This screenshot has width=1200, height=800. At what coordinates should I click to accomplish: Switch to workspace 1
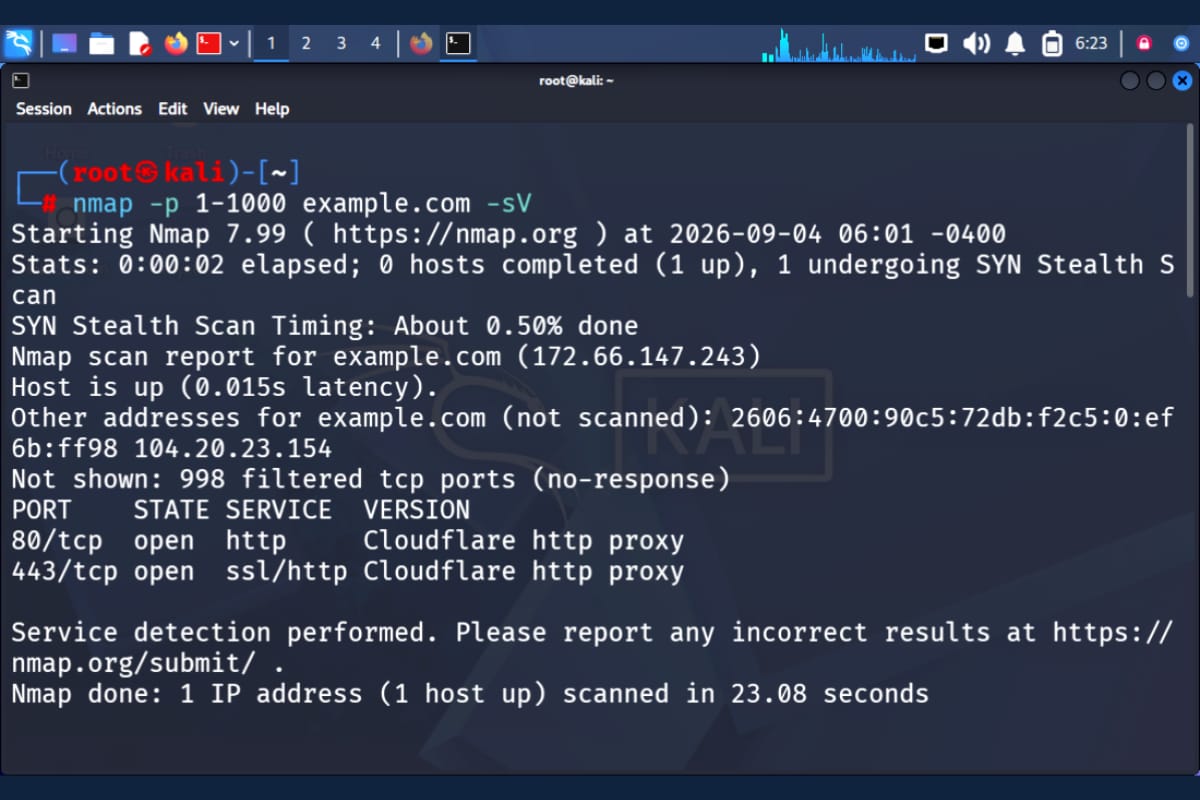tap(271, 43)
